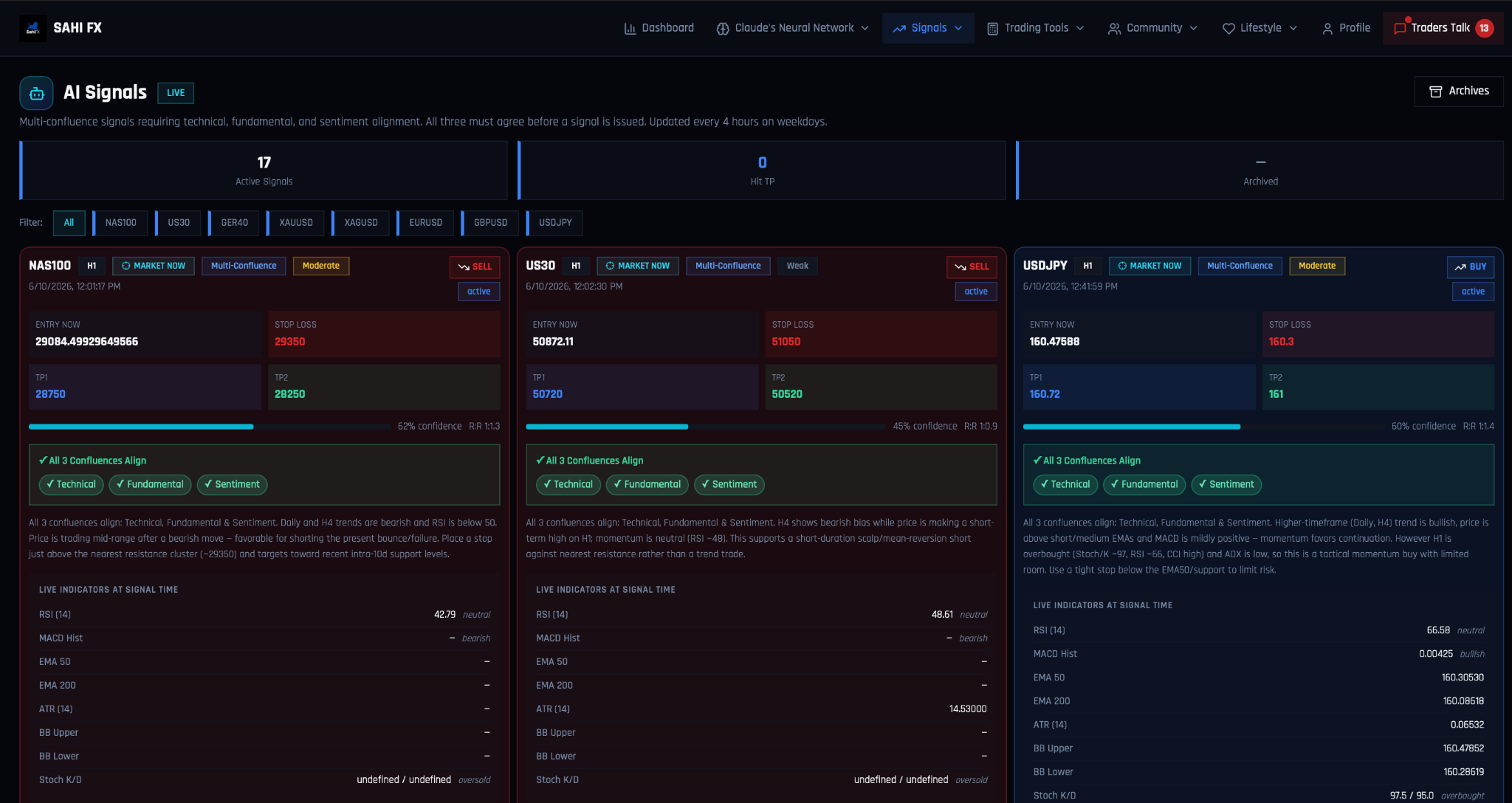Click the US30 Multi-Confluence tag
Image resolution: width=1512 pixels, height=803 pixels.
tap(728, 266)
